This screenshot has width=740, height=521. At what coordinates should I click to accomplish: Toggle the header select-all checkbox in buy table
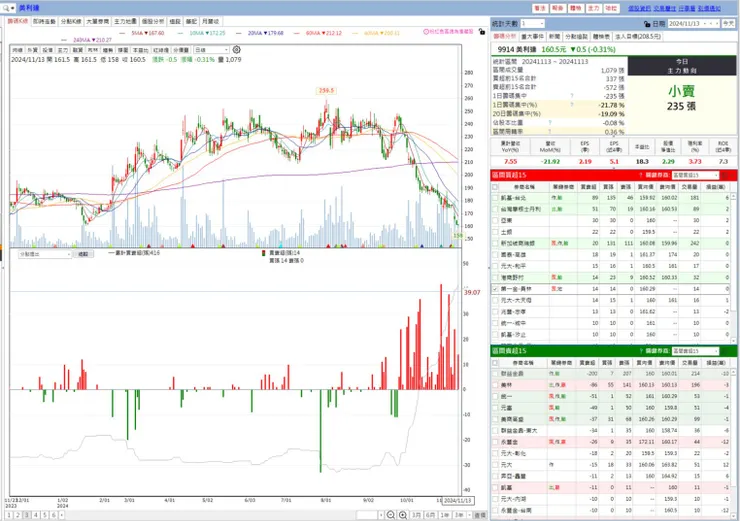pyautogui.click(x=495, y=187)
